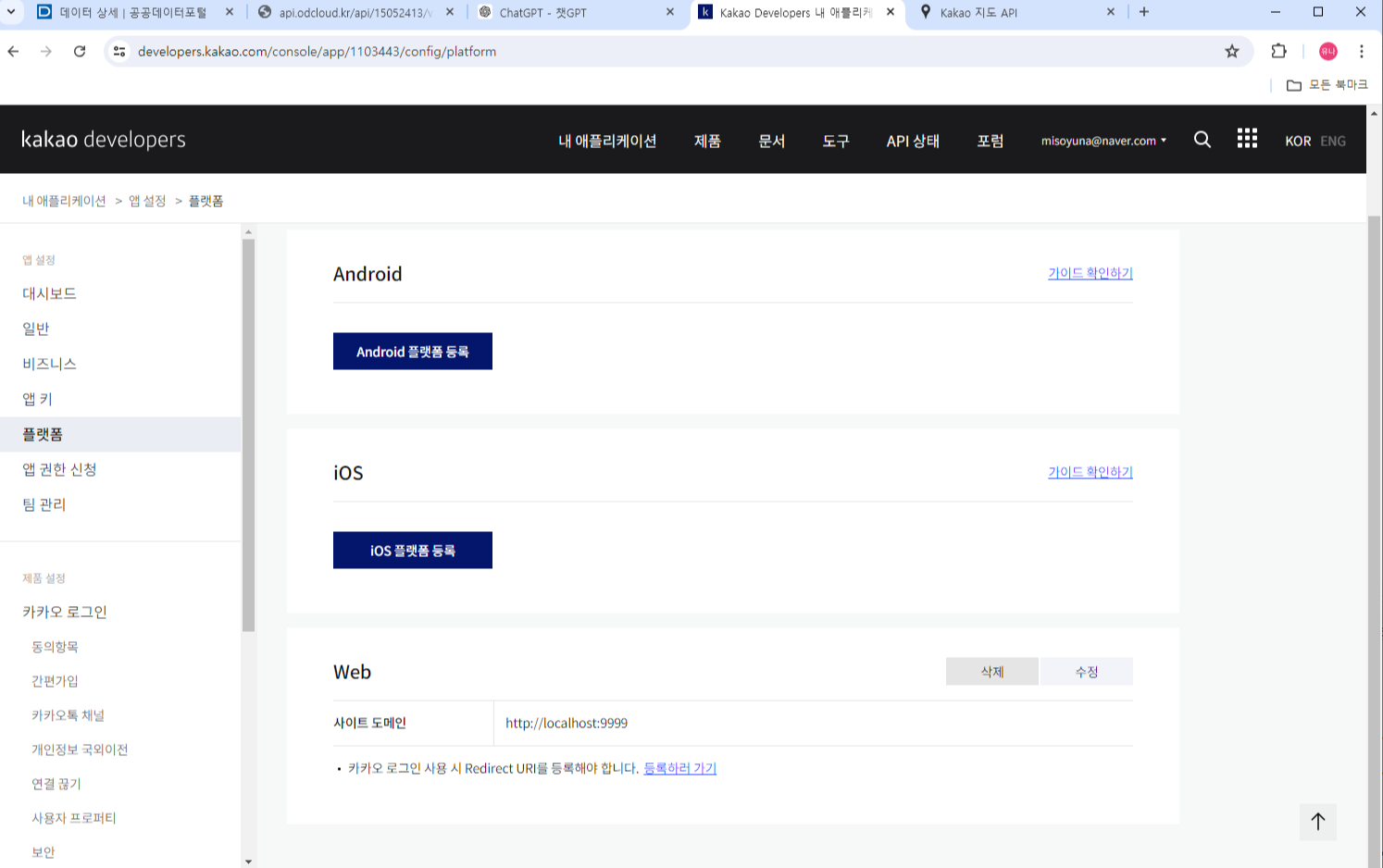Open 연결 끊기 in the sidebar

pyautogui.click(x=56, y=784)
